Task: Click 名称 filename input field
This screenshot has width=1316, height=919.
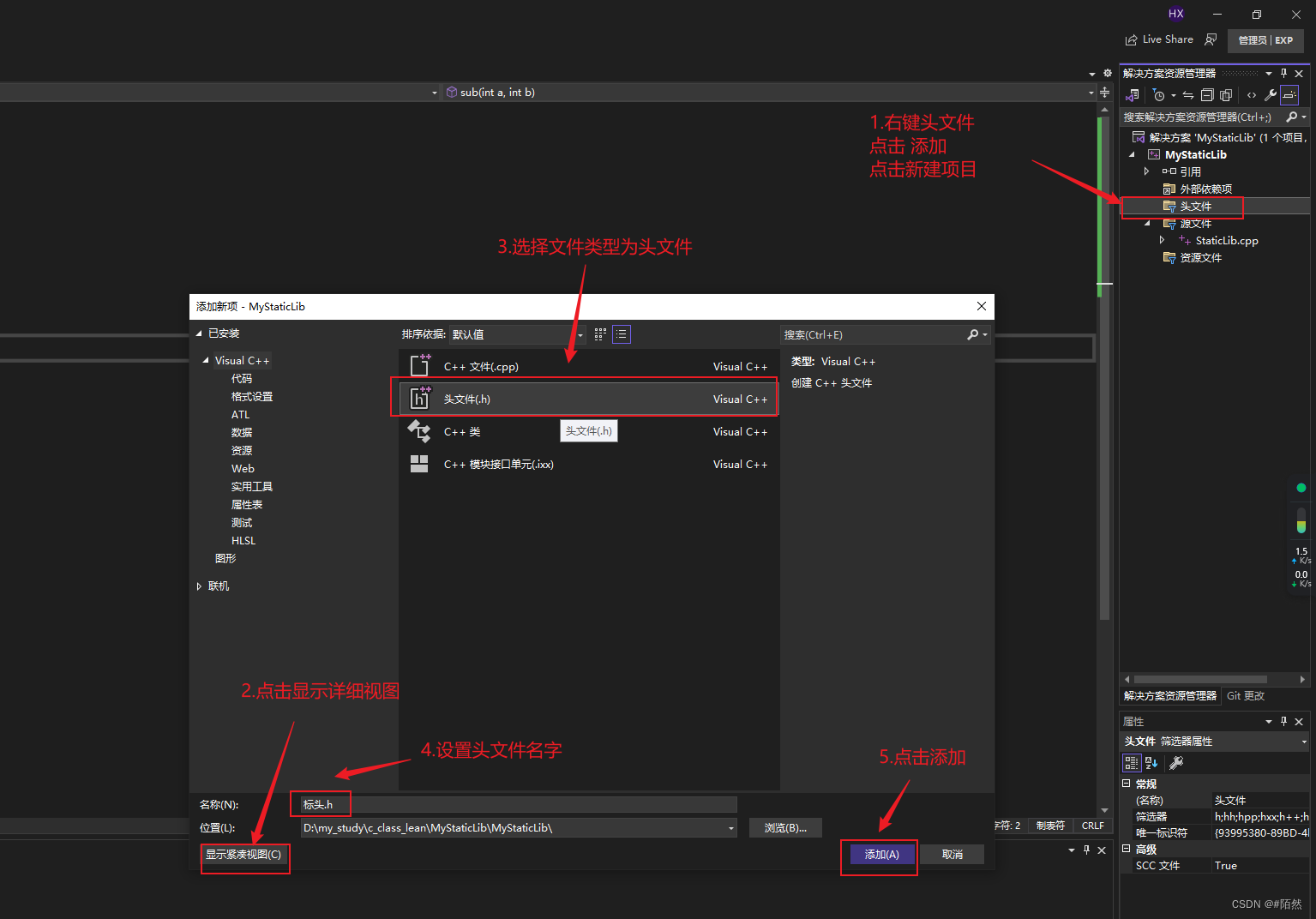Action: tap(519, 804)
